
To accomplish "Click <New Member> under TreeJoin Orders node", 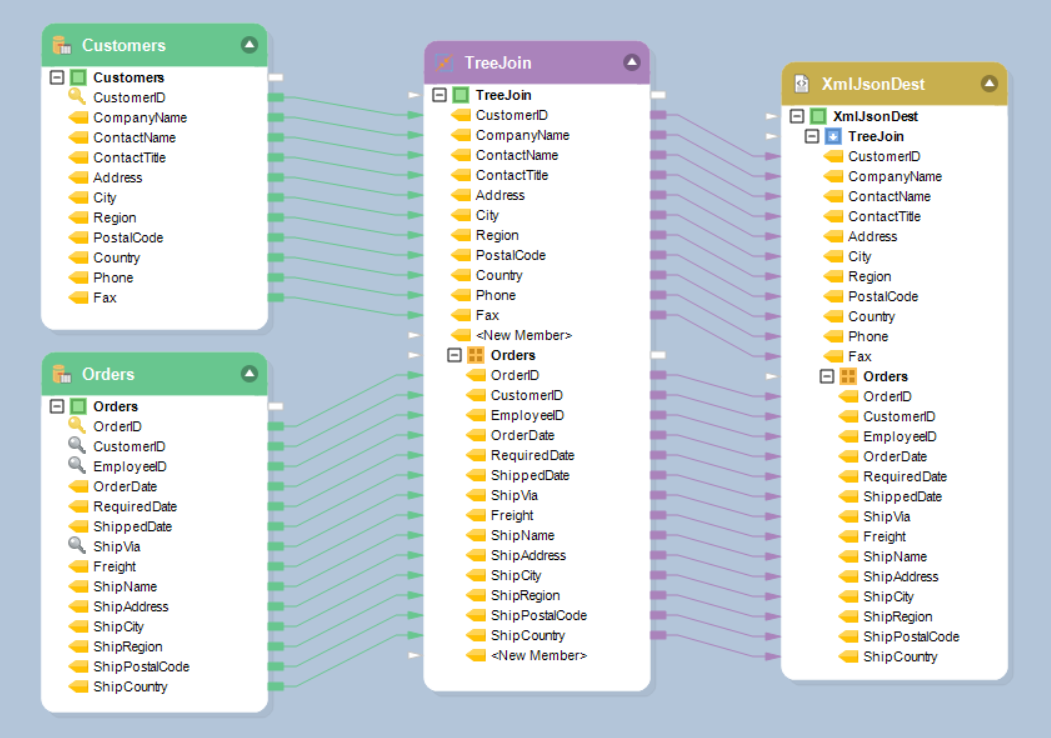I will tap(538, 655).
